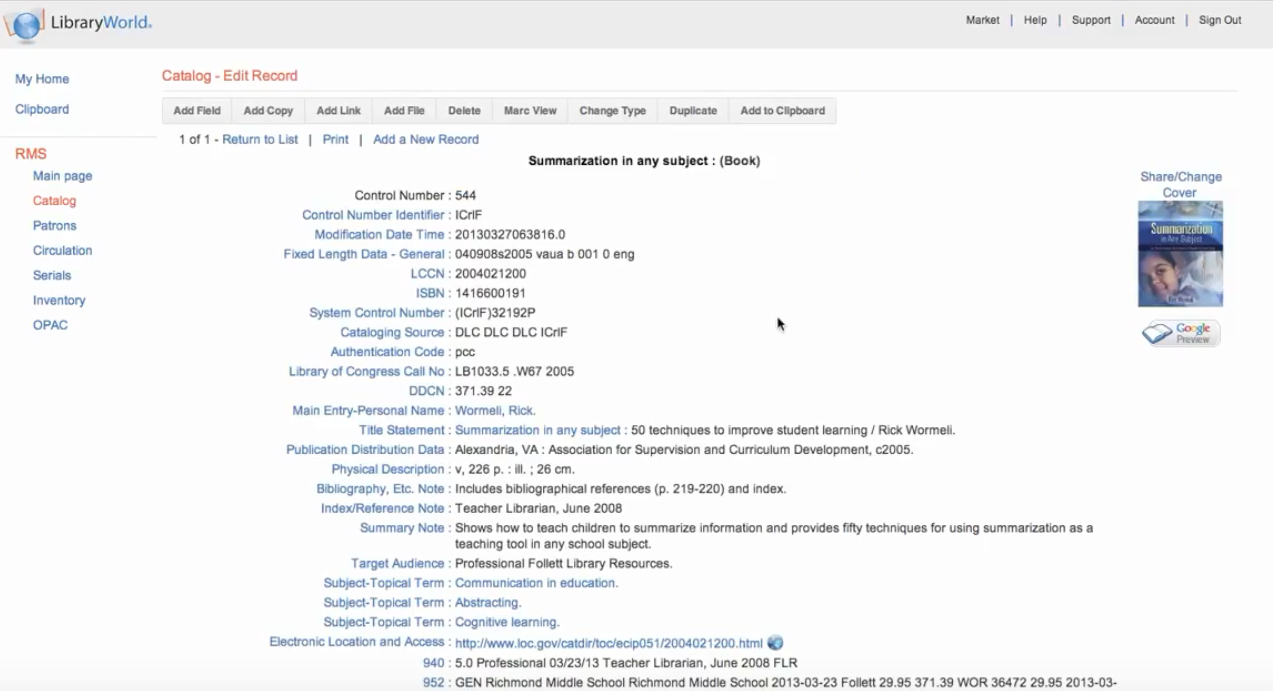Click Return to List
Image resolution: width=1273 pixels, height=691 pixels.
[x=258, y=139]
